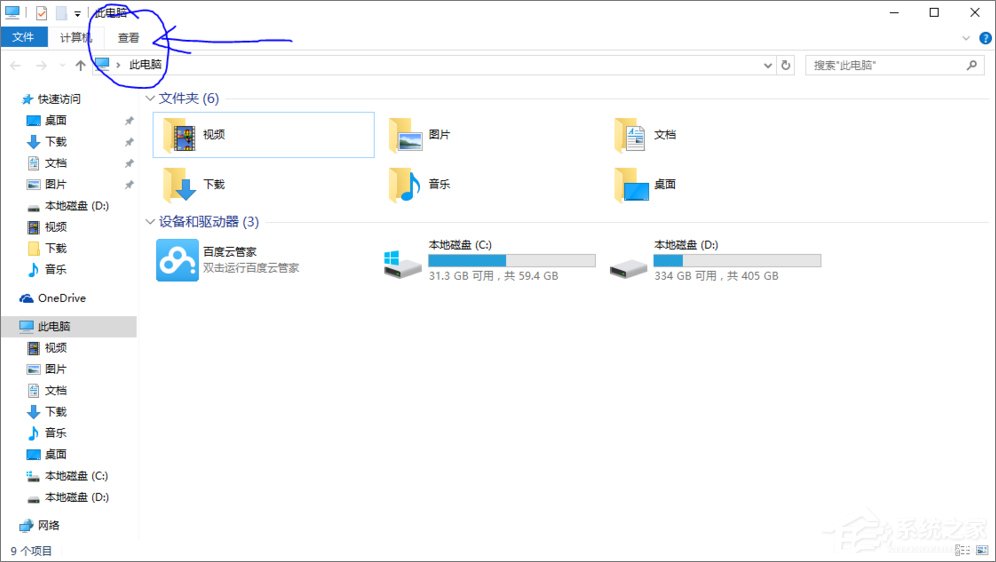
Task: Open 音乐 under Quick access
Action: click(x=55, y=269)
